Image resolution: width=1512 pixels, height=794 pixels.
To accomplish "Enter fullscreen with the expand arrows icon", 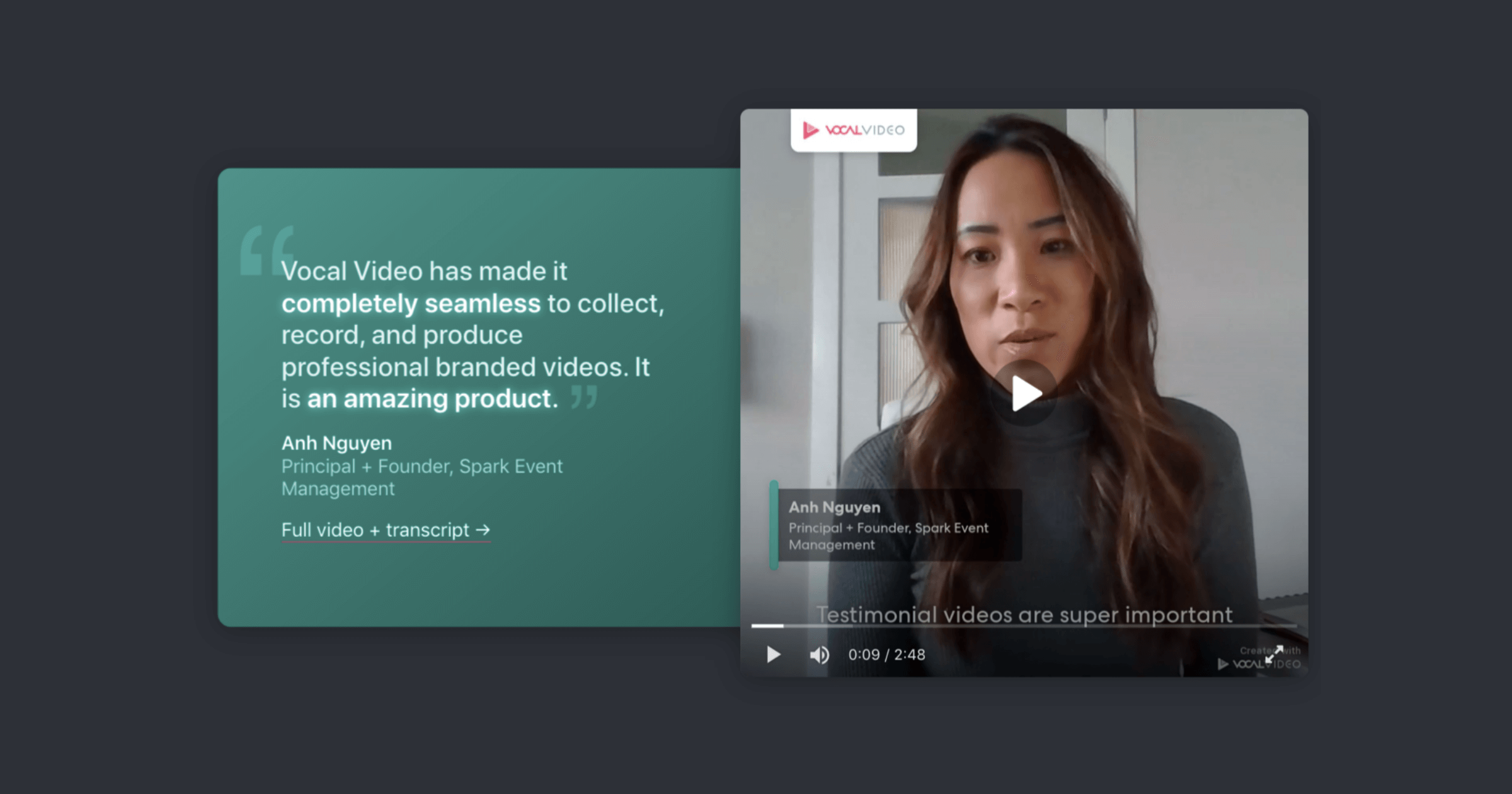I will point(1274,654).
